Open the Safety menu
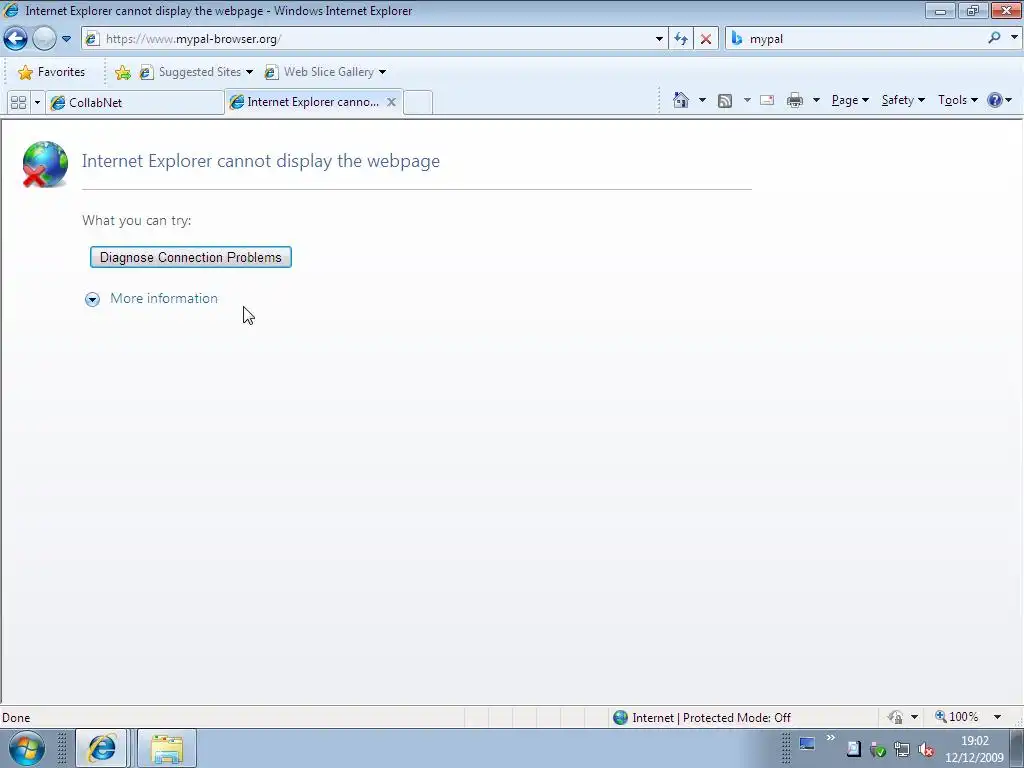The height and width of the screenshot is (768, 1024). pos(903,100)
